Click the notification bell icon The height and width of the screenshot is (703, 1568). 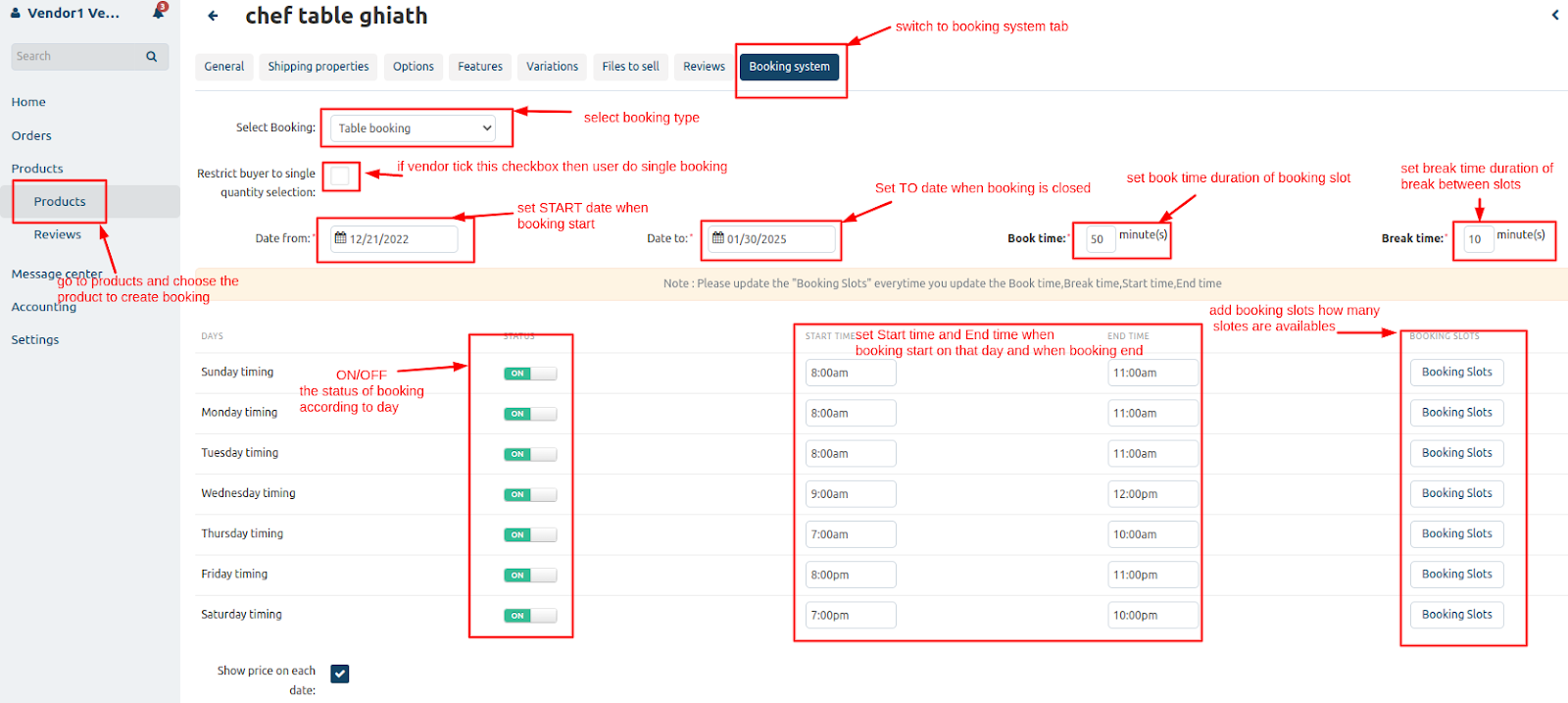click(x=158, y=13)
